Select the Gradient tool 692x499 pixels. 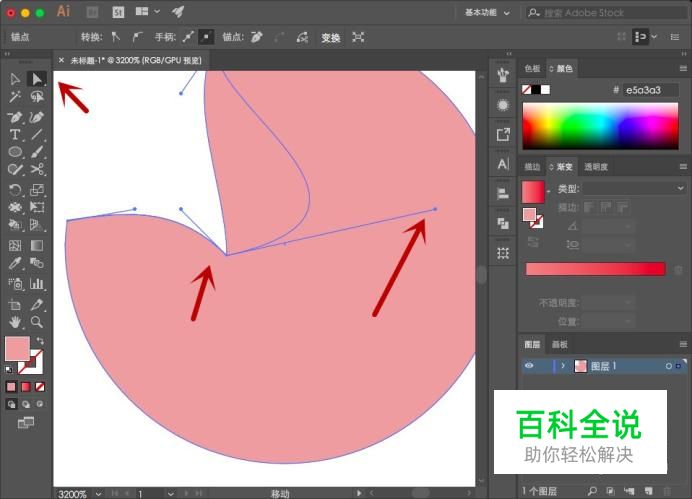coord(37,245)
